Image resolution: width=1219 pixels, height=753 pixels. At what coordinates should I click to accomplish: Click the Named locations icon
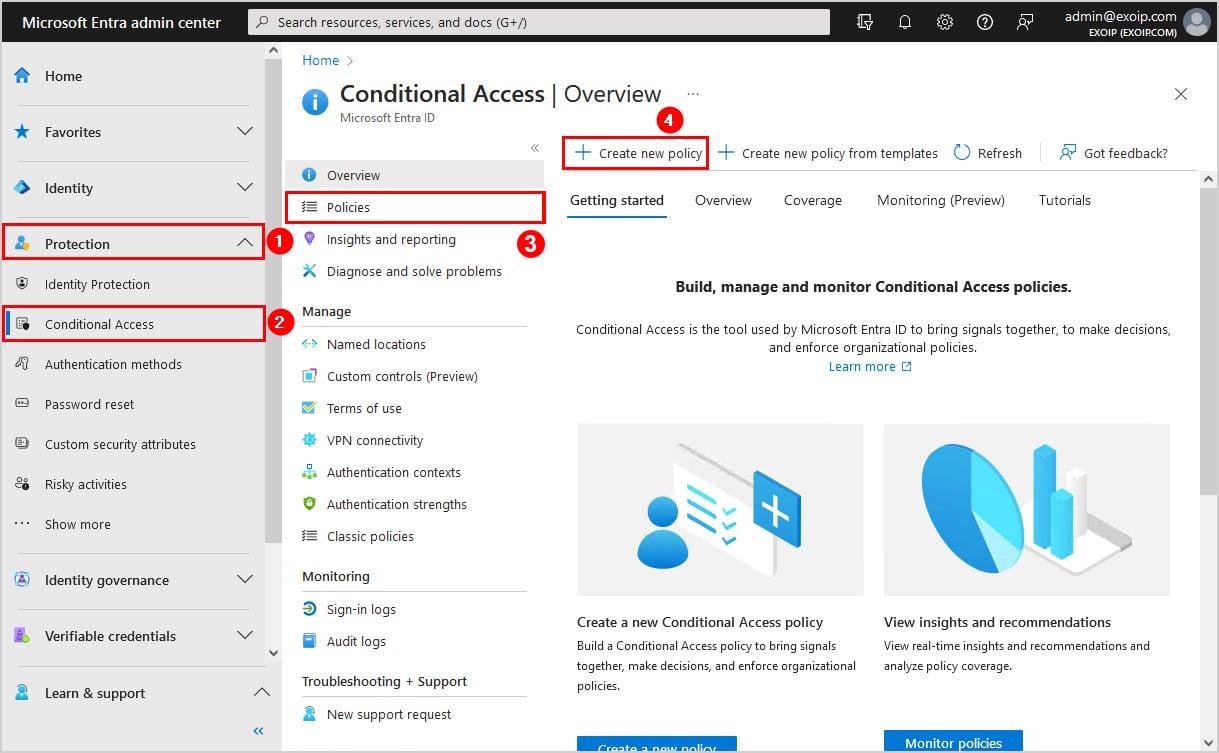pyautogui.click(x=309, y=344)
